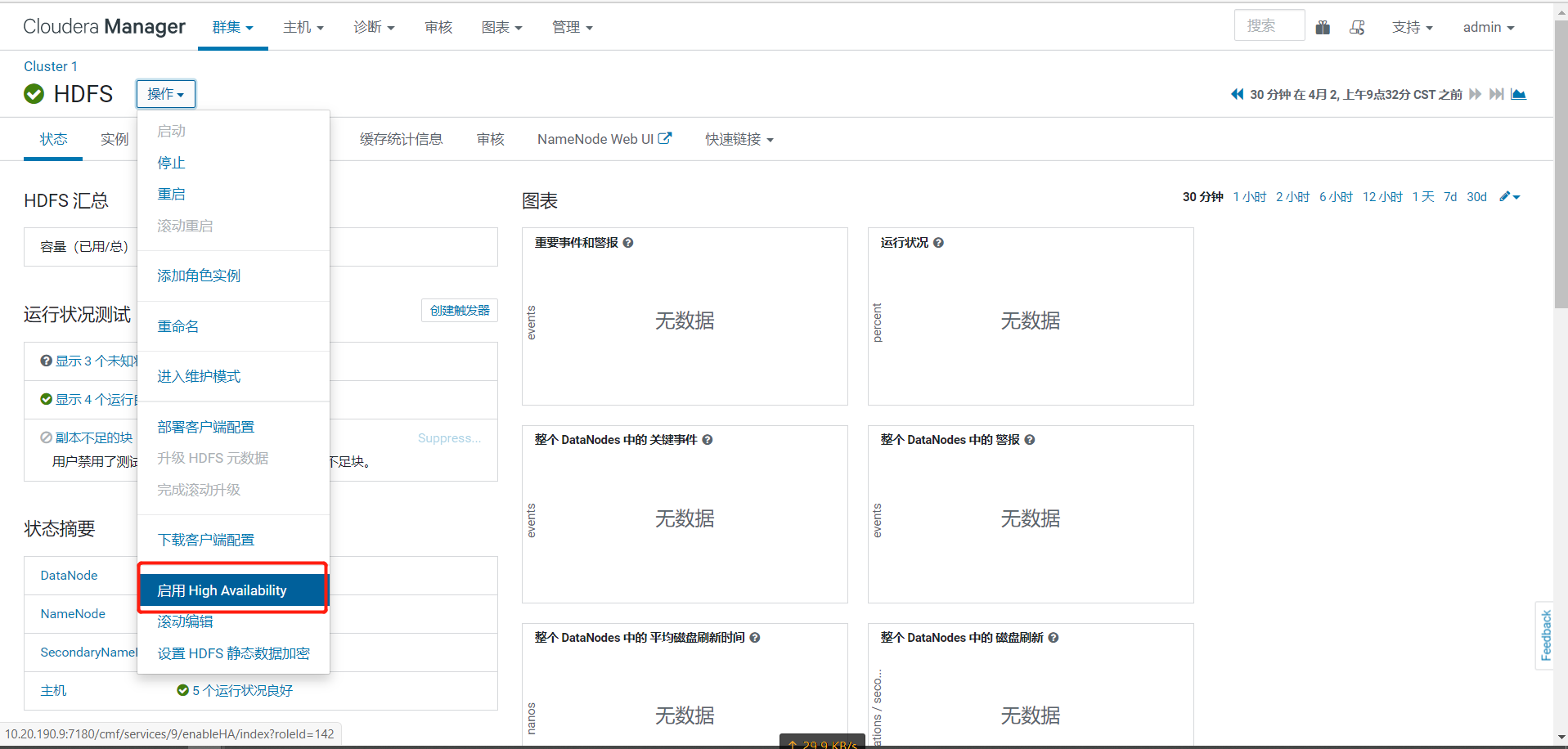Go to Cluster 1 breadcrumb link
This screenshot has height=749, width=1568.
(51, 66)
